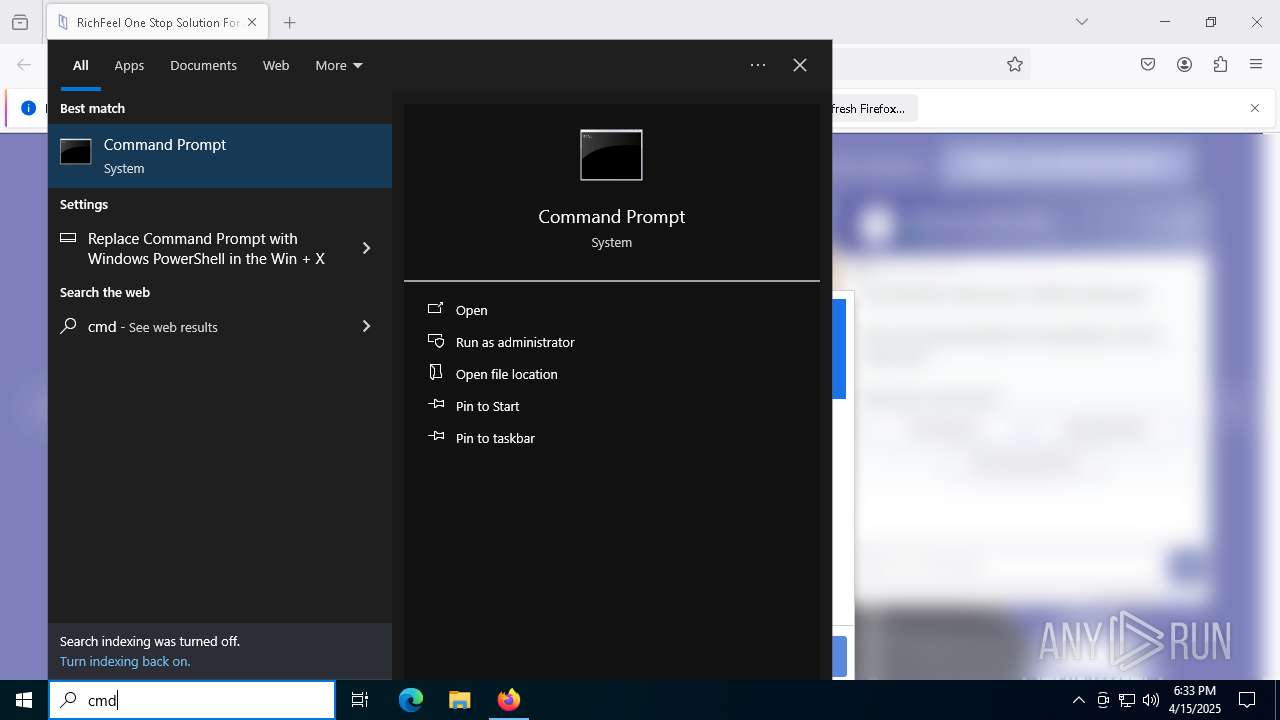Expand cmd web results arrow

tap(366, 326)
